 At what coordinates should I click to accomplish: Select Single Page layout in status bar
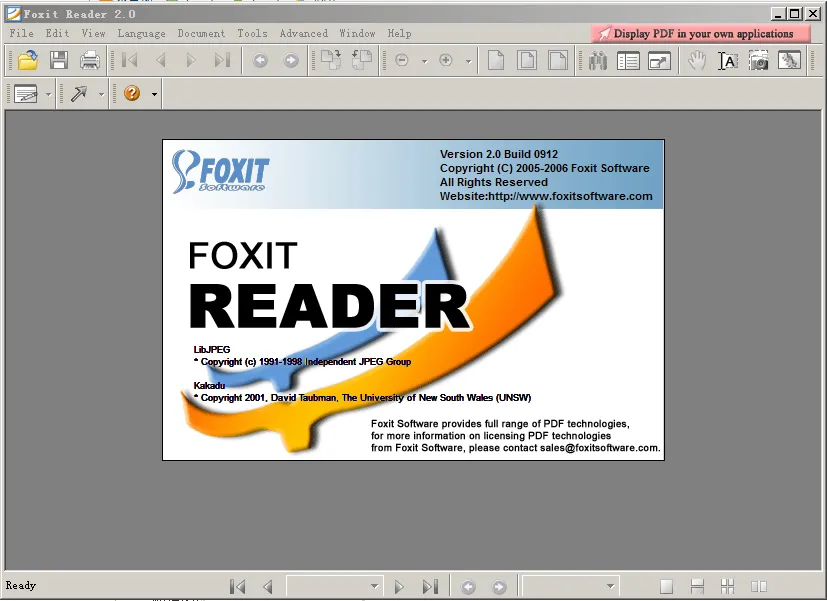coord(666,586)
